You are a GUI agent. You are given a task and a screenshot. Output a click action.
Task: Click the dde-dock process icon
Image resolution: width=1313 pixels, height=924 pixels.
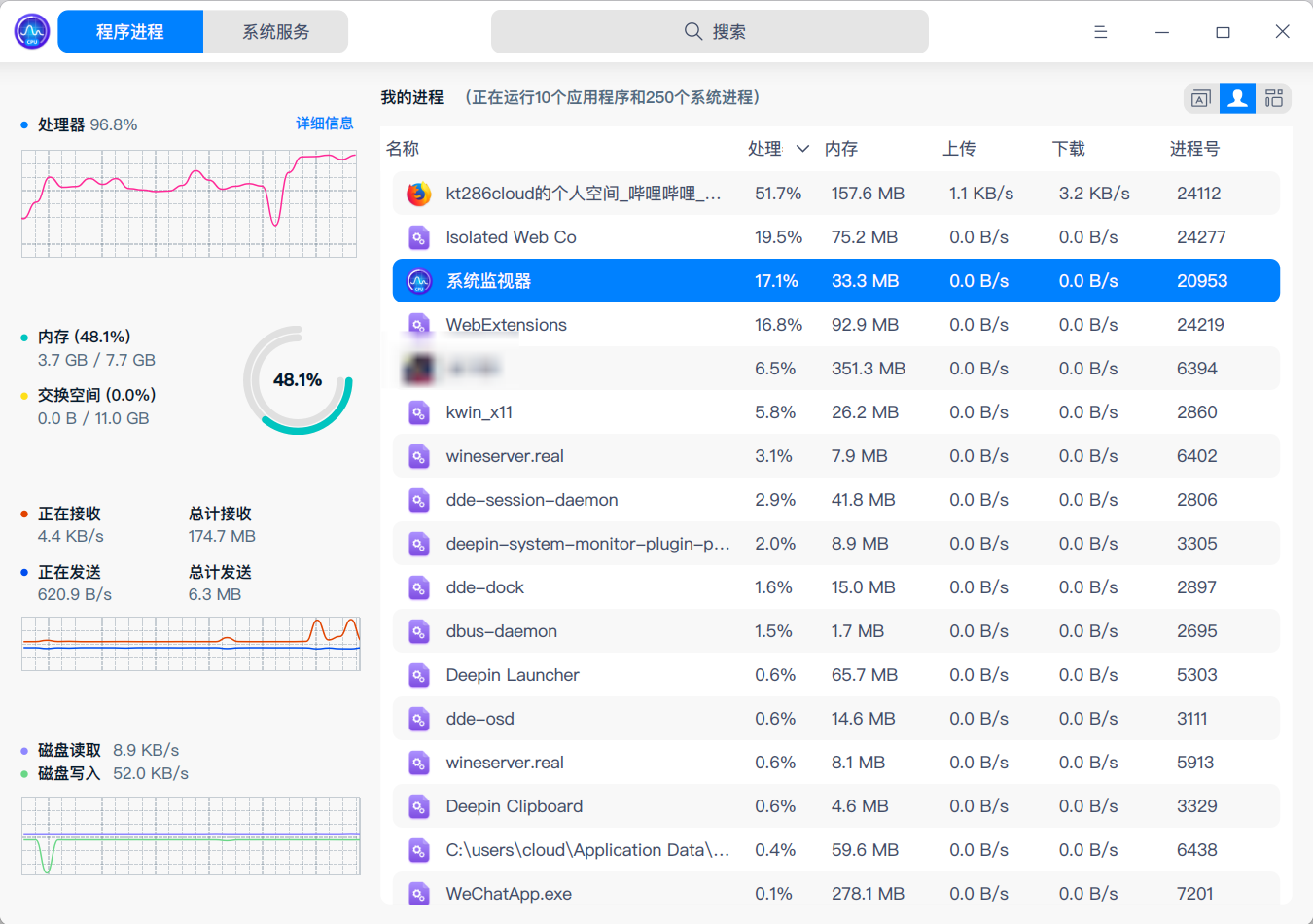(418, 586)
